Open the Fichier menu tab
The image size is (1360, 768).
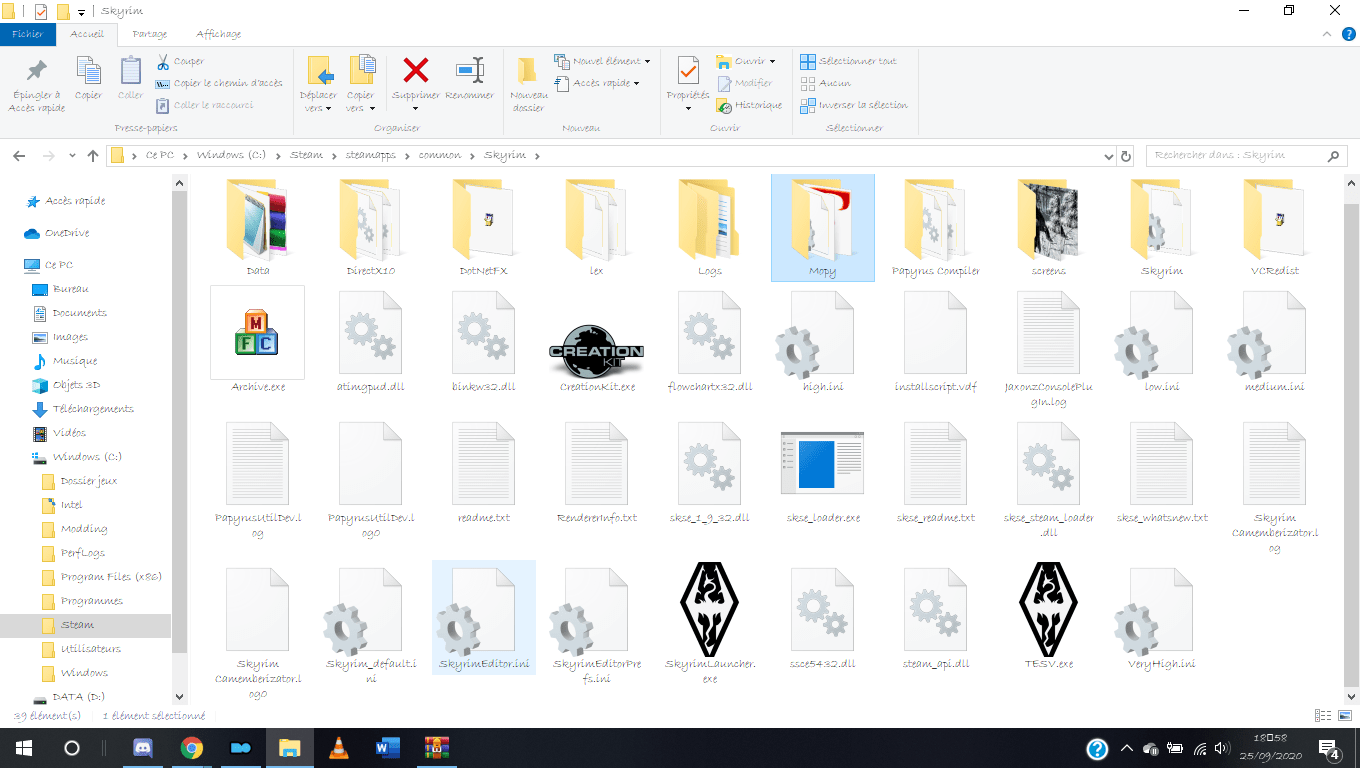coord(28,34)
